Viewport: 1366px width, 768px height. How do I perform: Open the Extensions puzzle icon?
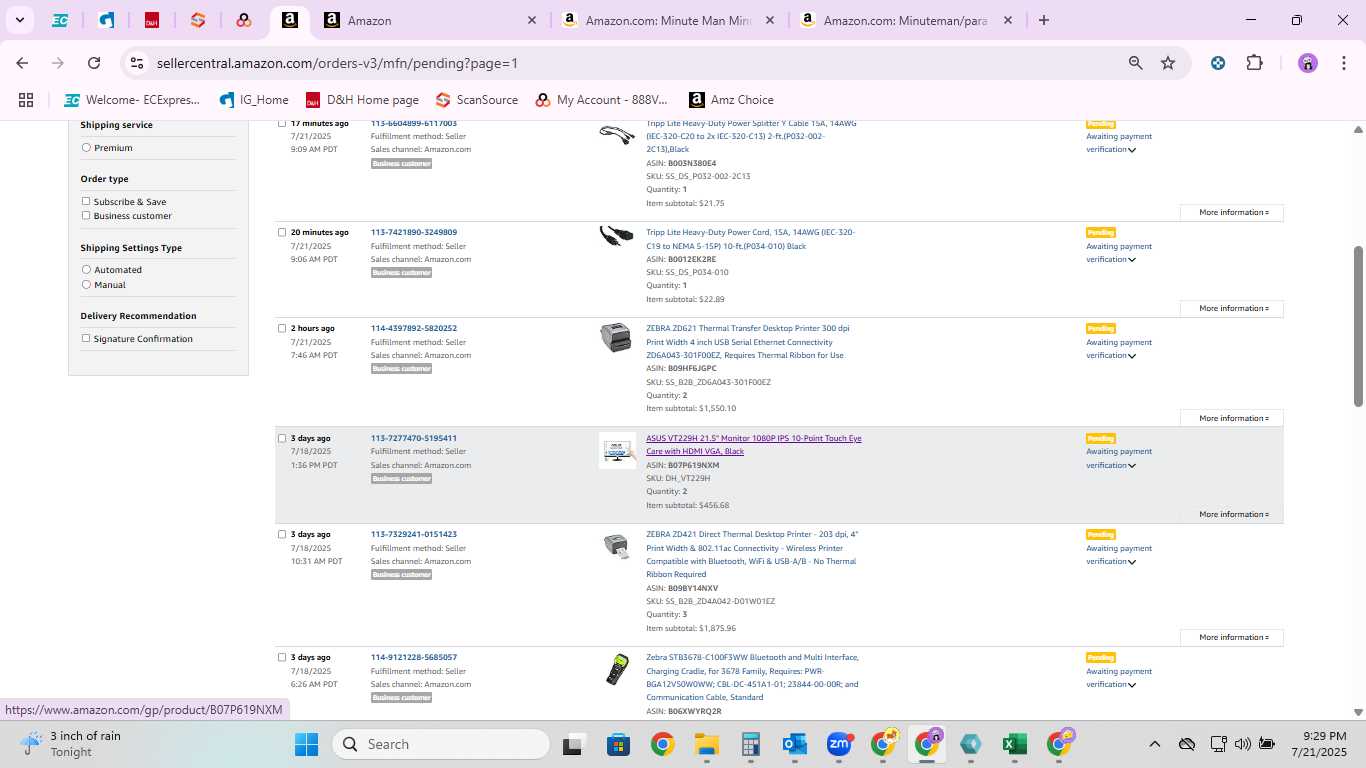[1254, 63]
